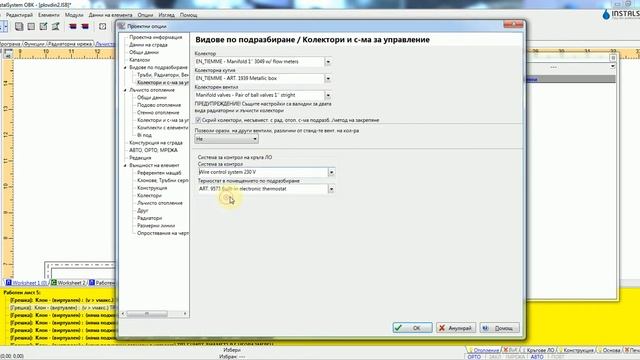Select Размерни линии tree item

[x=156, y=225]
